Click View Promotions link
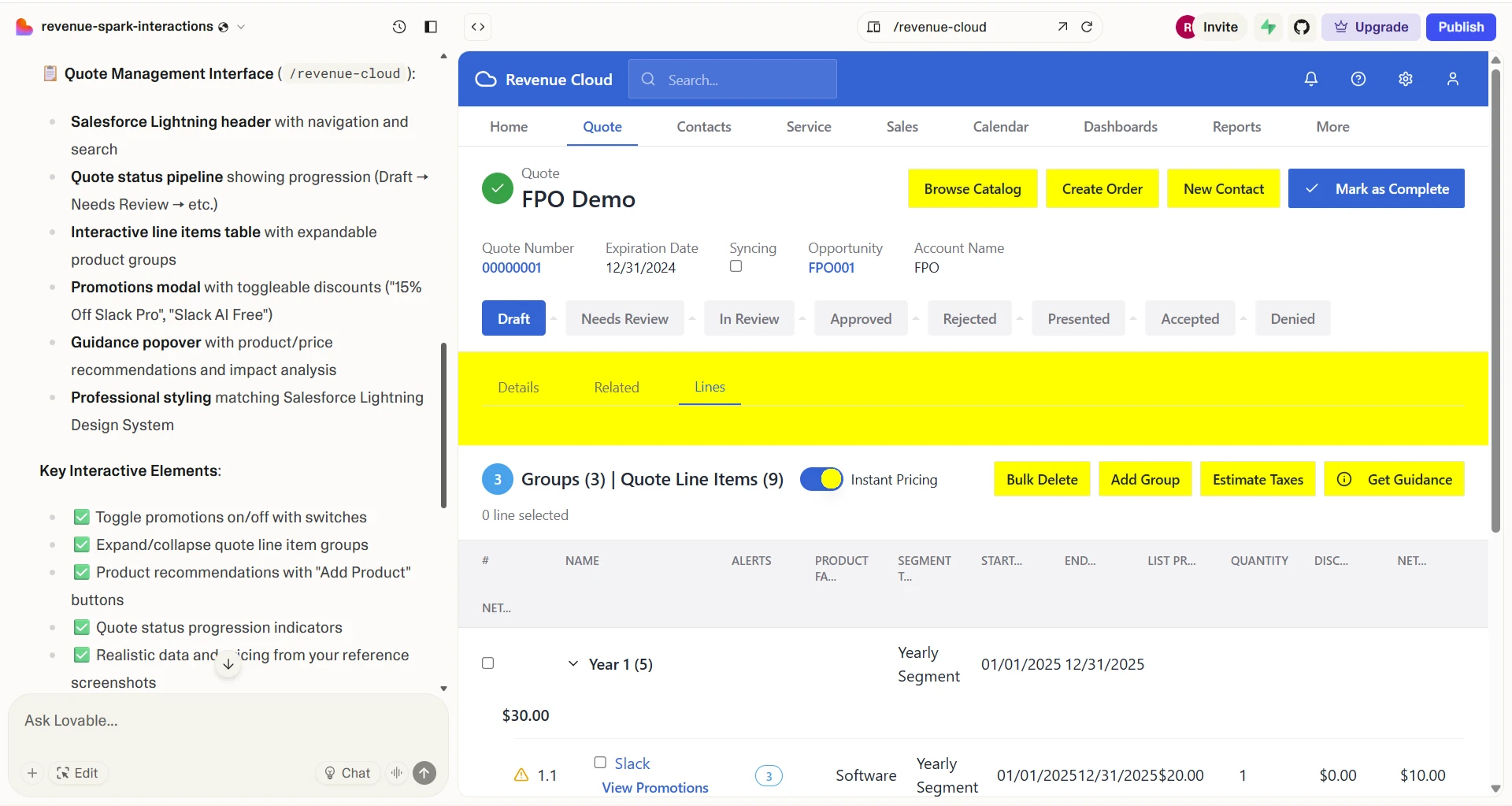Screen dimensions: 1512x806 (655, 788)
